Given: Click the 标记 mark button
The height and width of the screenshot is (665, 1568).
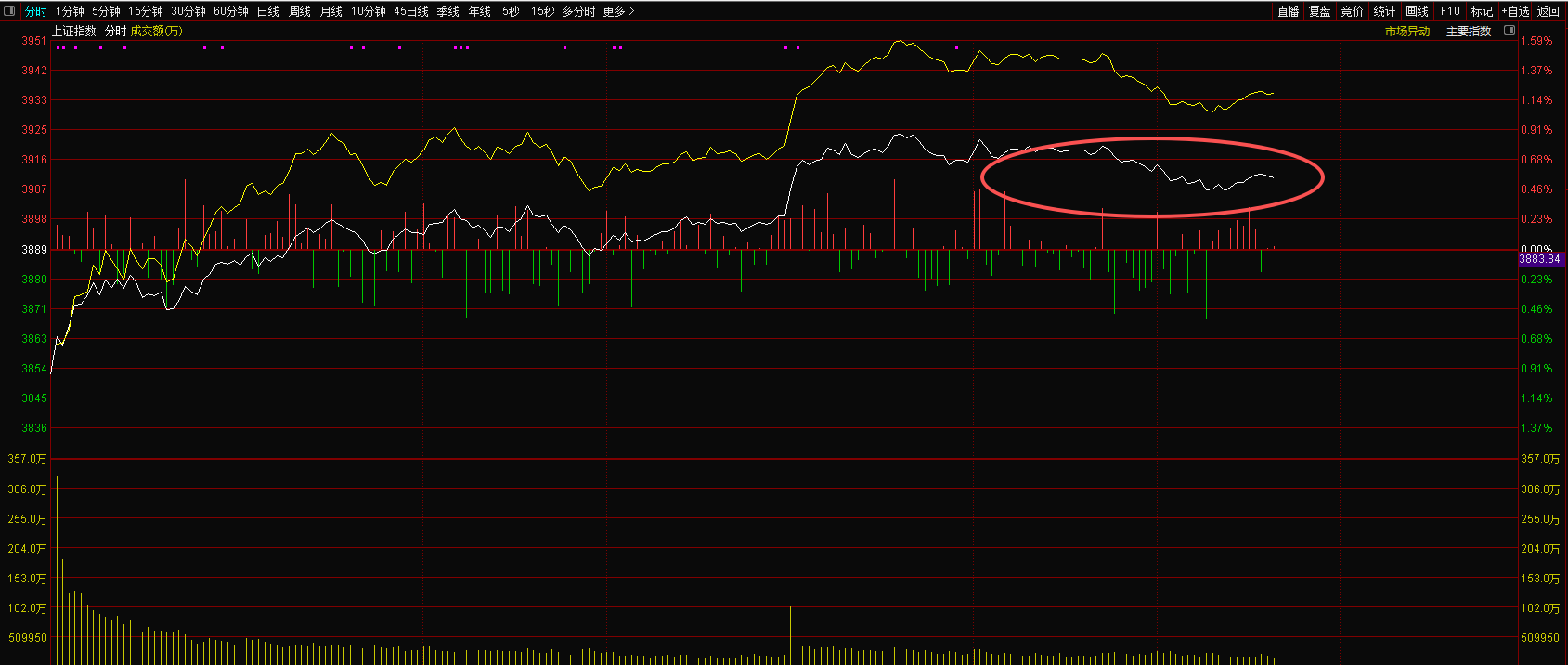Looking at the screenshot, I should pos(1482,11).
